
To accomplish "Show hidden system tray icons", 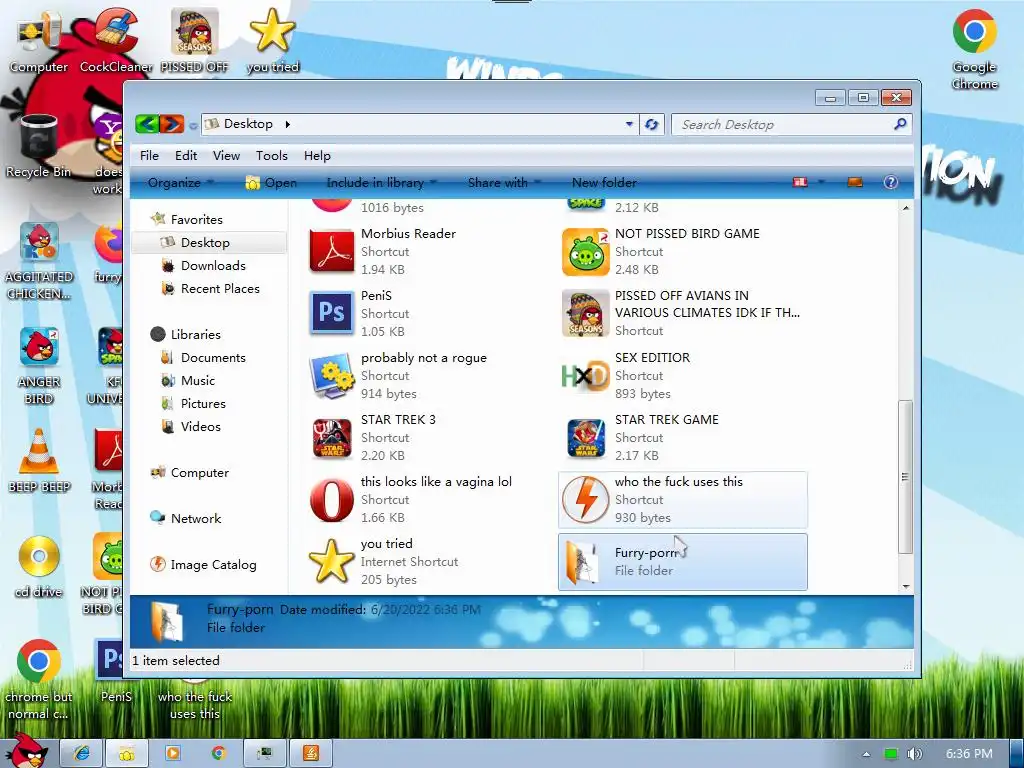I will pos(866,754).
